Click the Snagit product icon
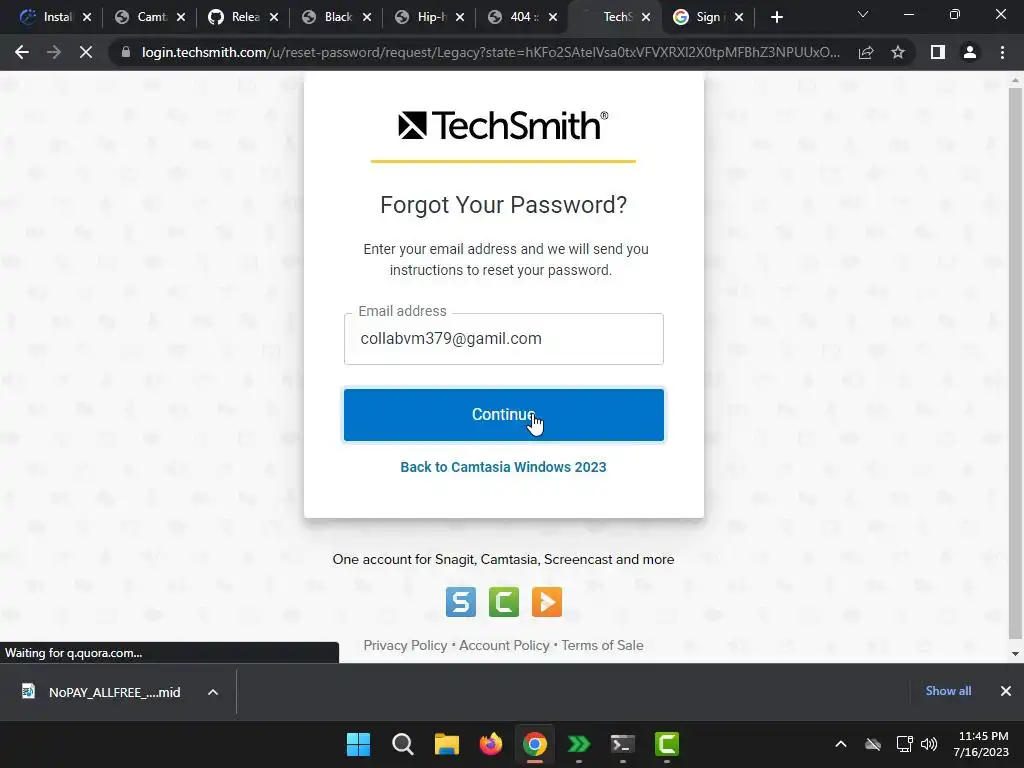Image resolution: width=1024 pixels, height=768 pixels. pos(460,601)
